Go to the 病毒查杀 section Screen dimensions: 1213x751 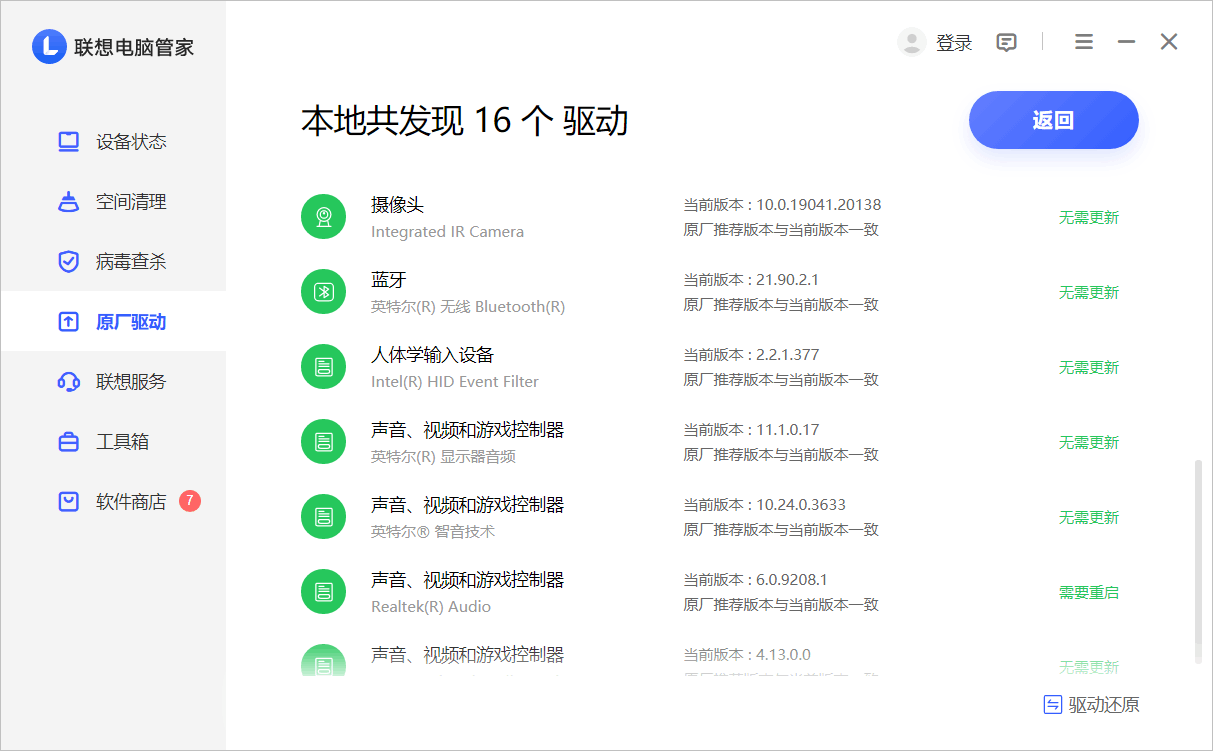coord(113,262)
